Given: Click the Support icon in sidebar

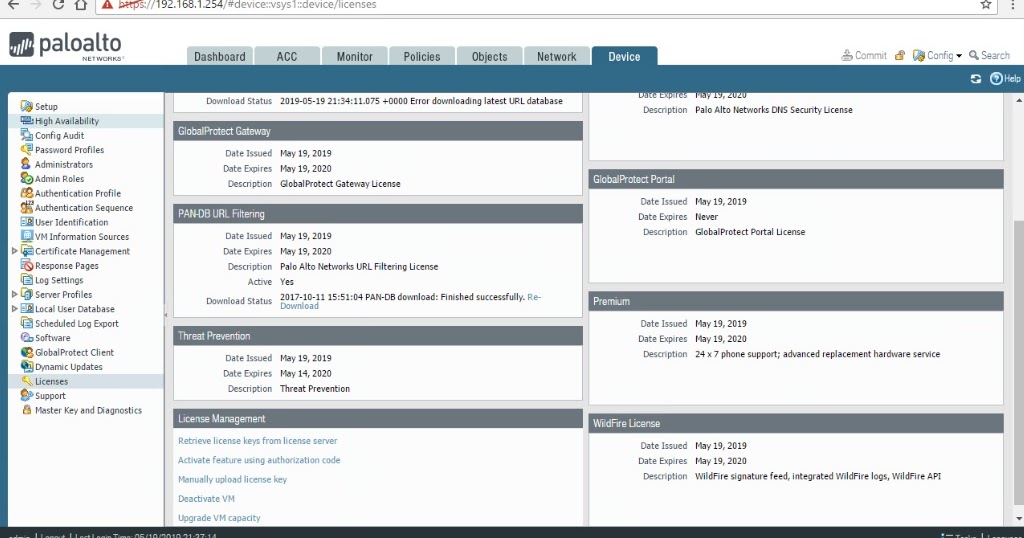Looking at the screenshot, I should pyautogui.click(x=27, y=395).
